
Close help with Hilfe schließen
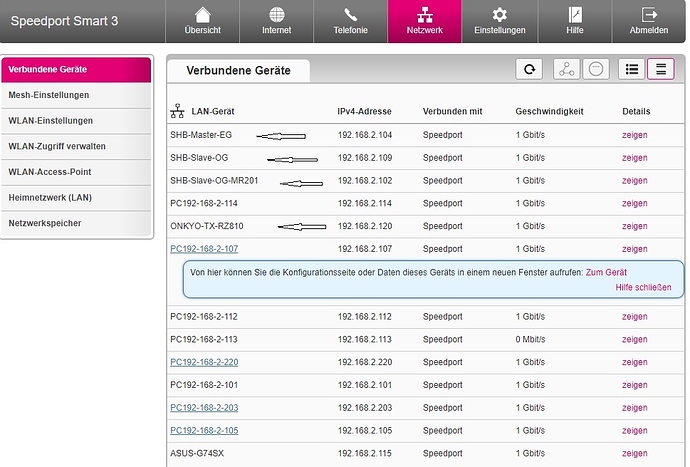[643, 287]
